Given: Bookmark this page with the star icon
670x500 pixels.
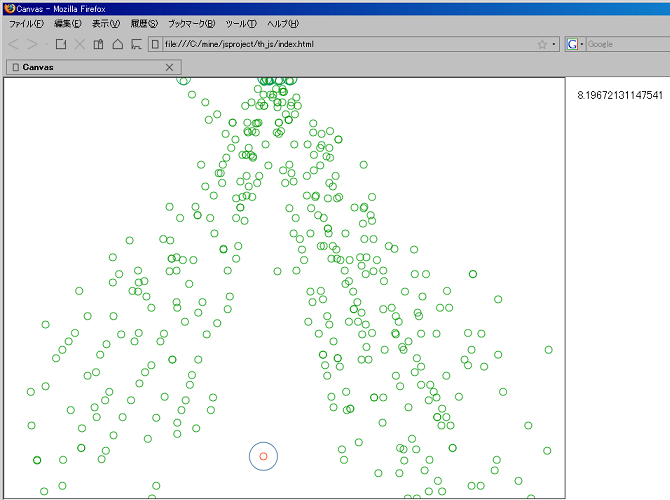Looking at the screenshot, I should coord(542,44).
